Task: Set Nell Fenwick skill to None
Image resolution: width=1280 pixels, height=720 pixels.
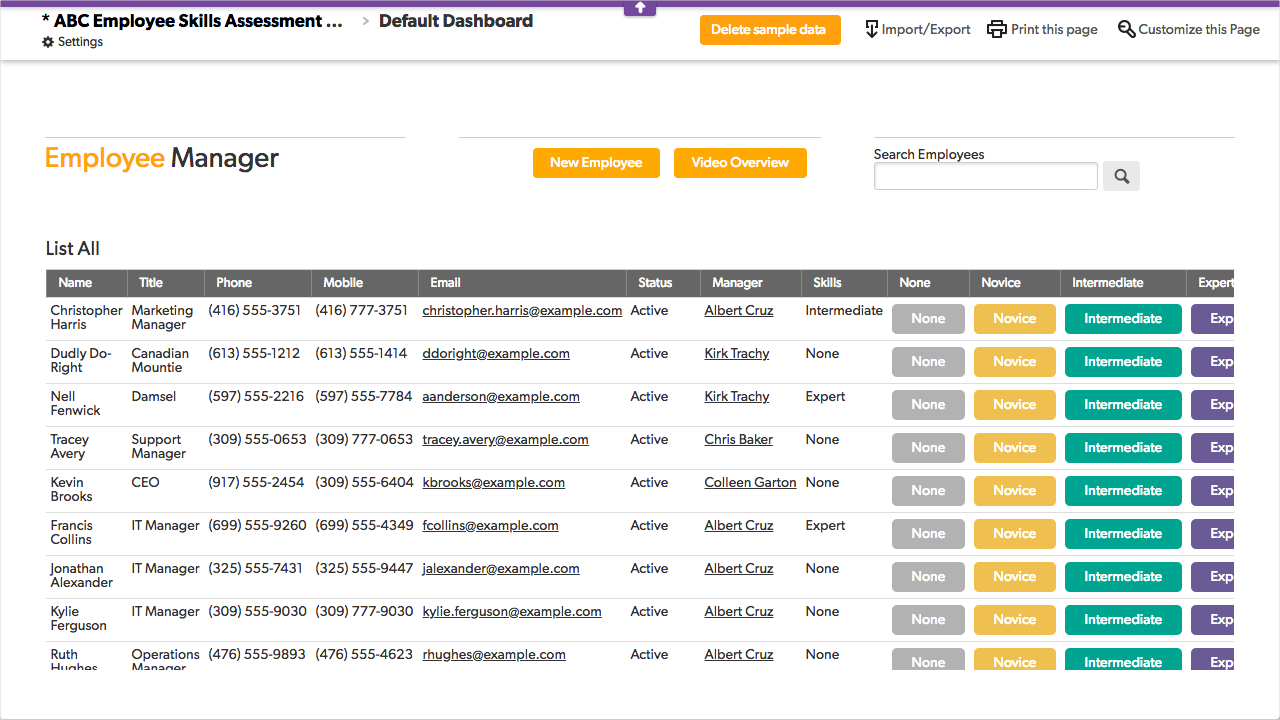Action: coord(928,405)
